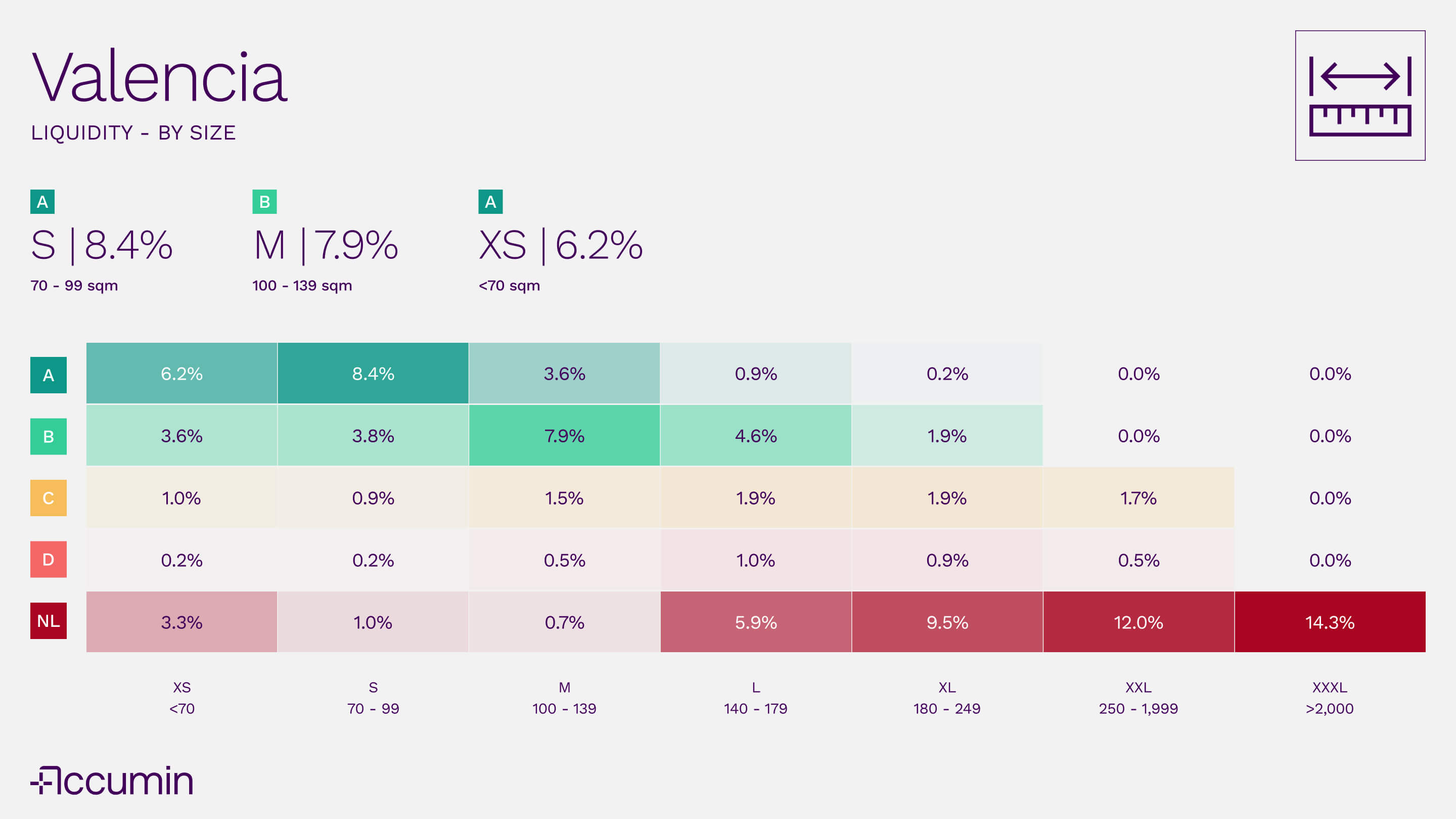1456x819 pixels.
Task: Click the 9.5% cell in NL row
Action: click(947, 622)
